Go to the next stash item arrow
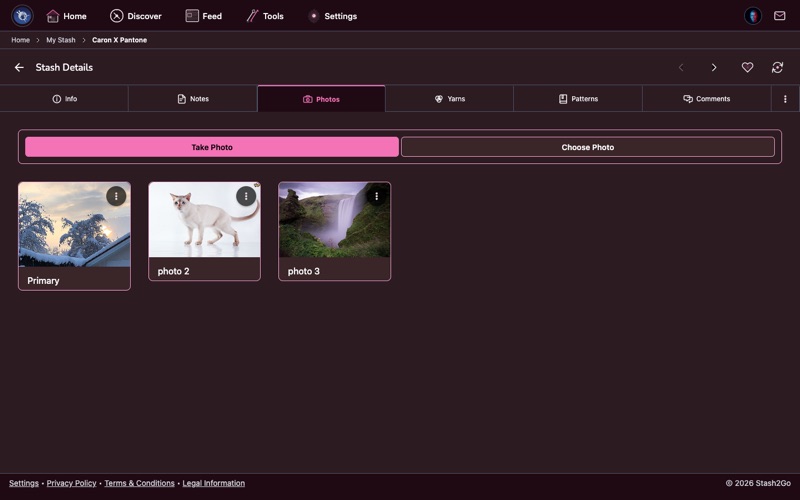Screen dimensions: 800x500 714,68
